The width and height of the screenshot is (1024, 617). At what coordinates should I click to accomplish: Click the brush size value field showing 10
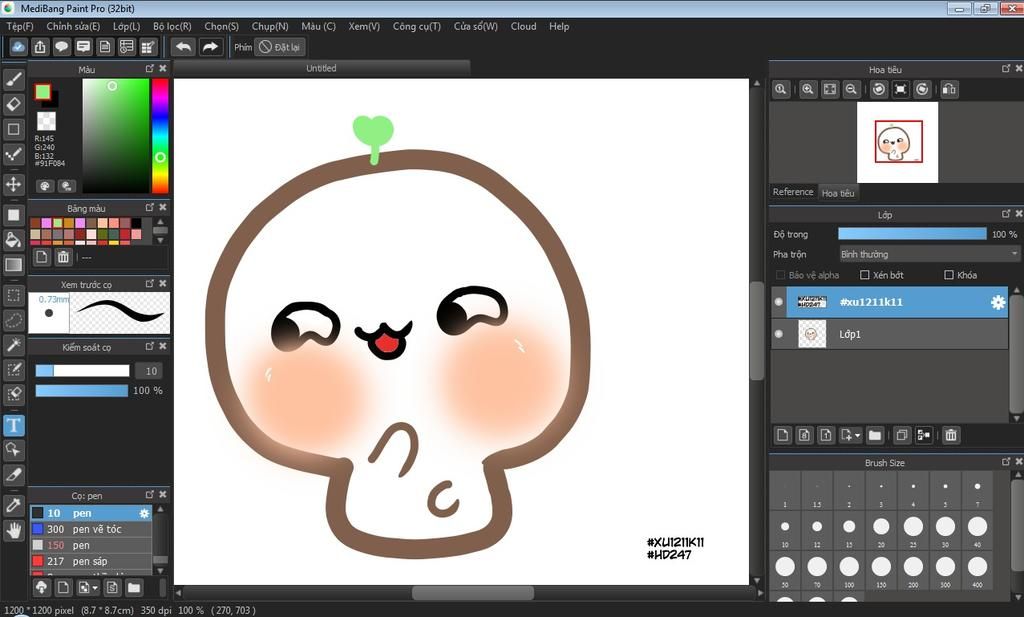[149, 371]
